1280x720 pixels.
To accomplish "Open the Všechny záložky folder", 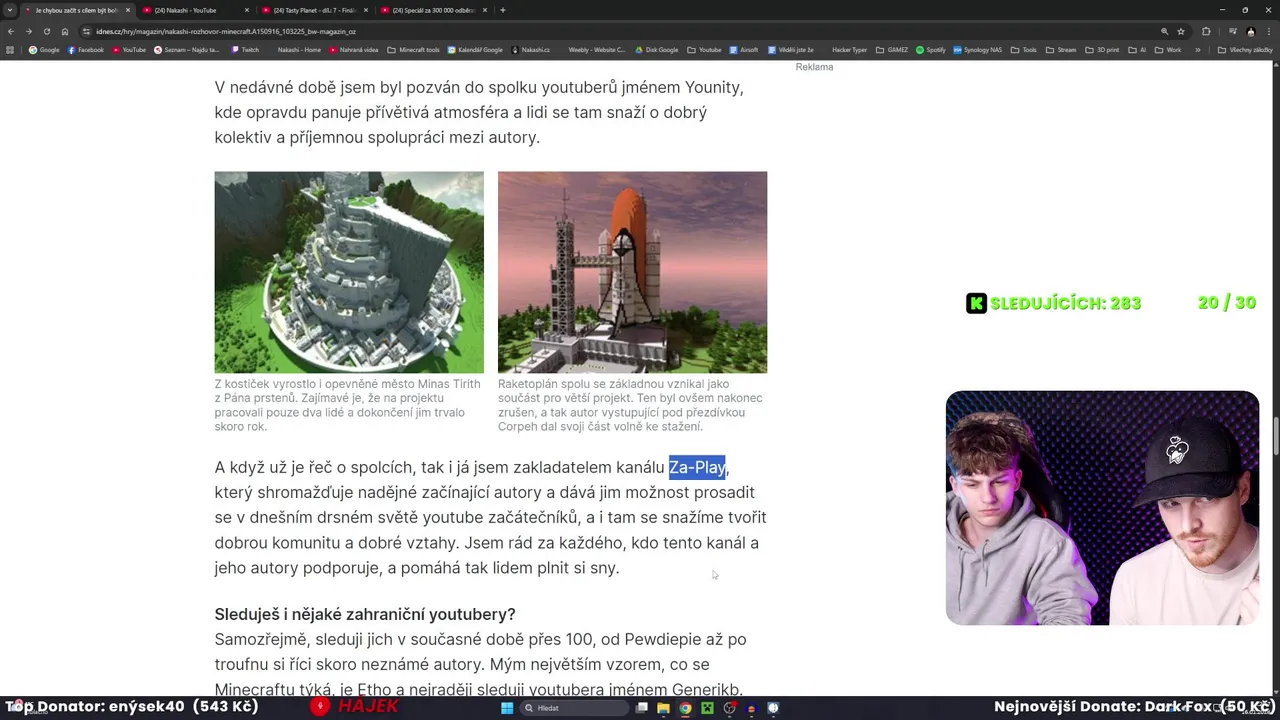I will 1245,50.
